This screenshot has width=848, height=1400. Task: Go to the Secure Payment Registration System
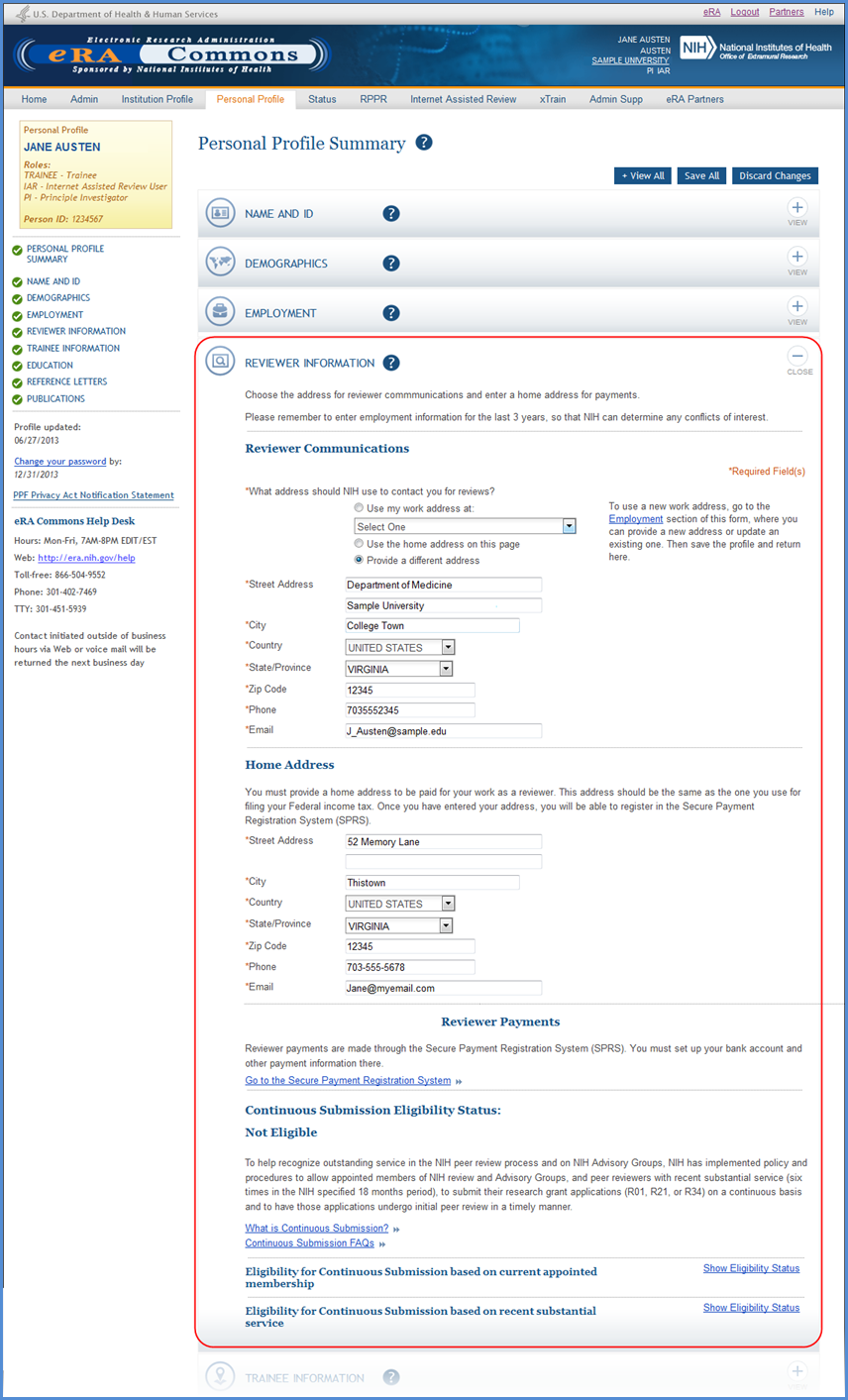pos(348,1080)
